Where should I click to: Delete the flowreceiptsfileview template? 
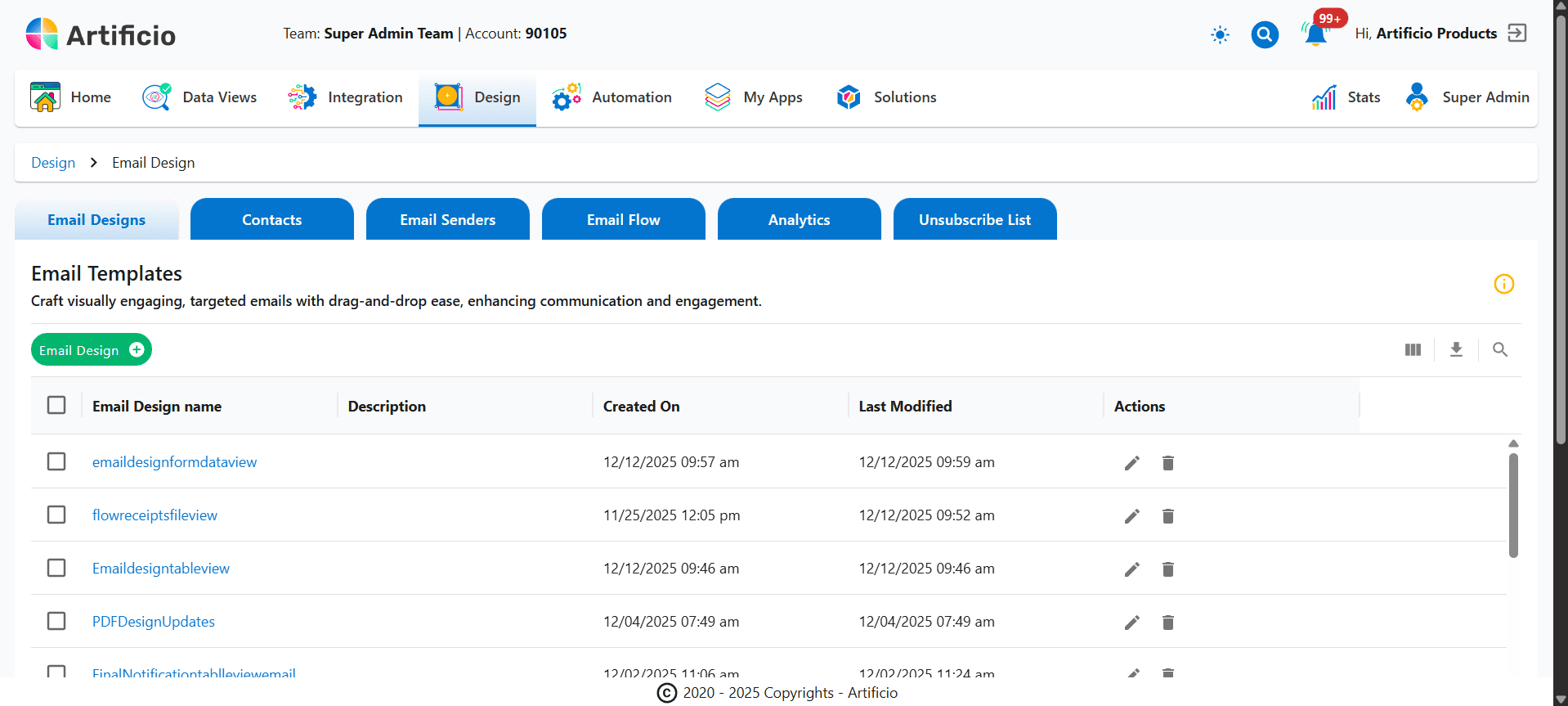coord(1168,516)
